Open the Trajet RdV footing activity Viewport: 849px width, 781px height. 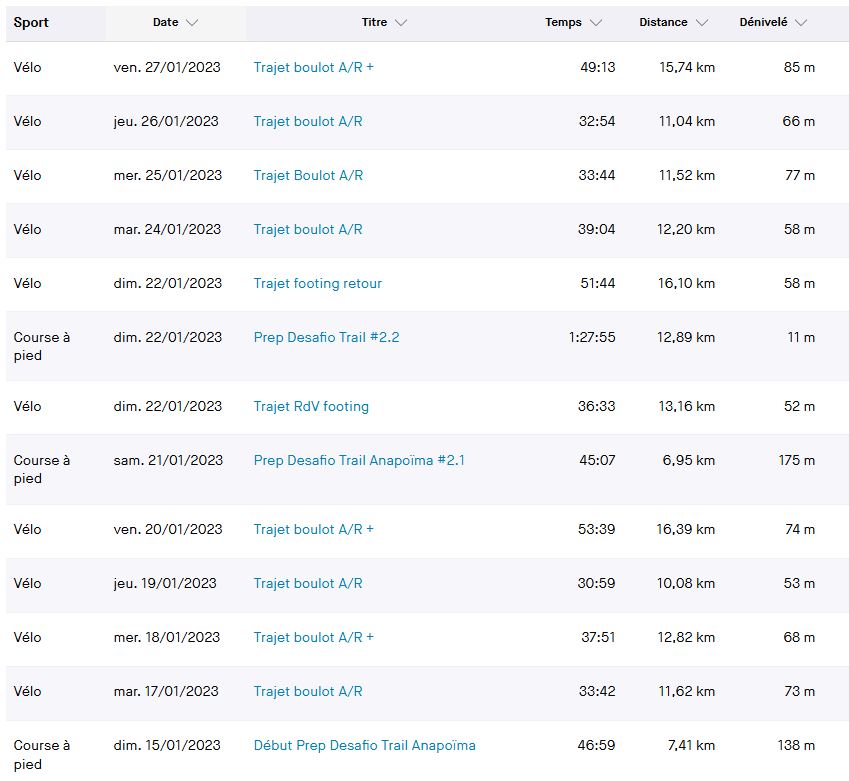click(x=311, y=406)
